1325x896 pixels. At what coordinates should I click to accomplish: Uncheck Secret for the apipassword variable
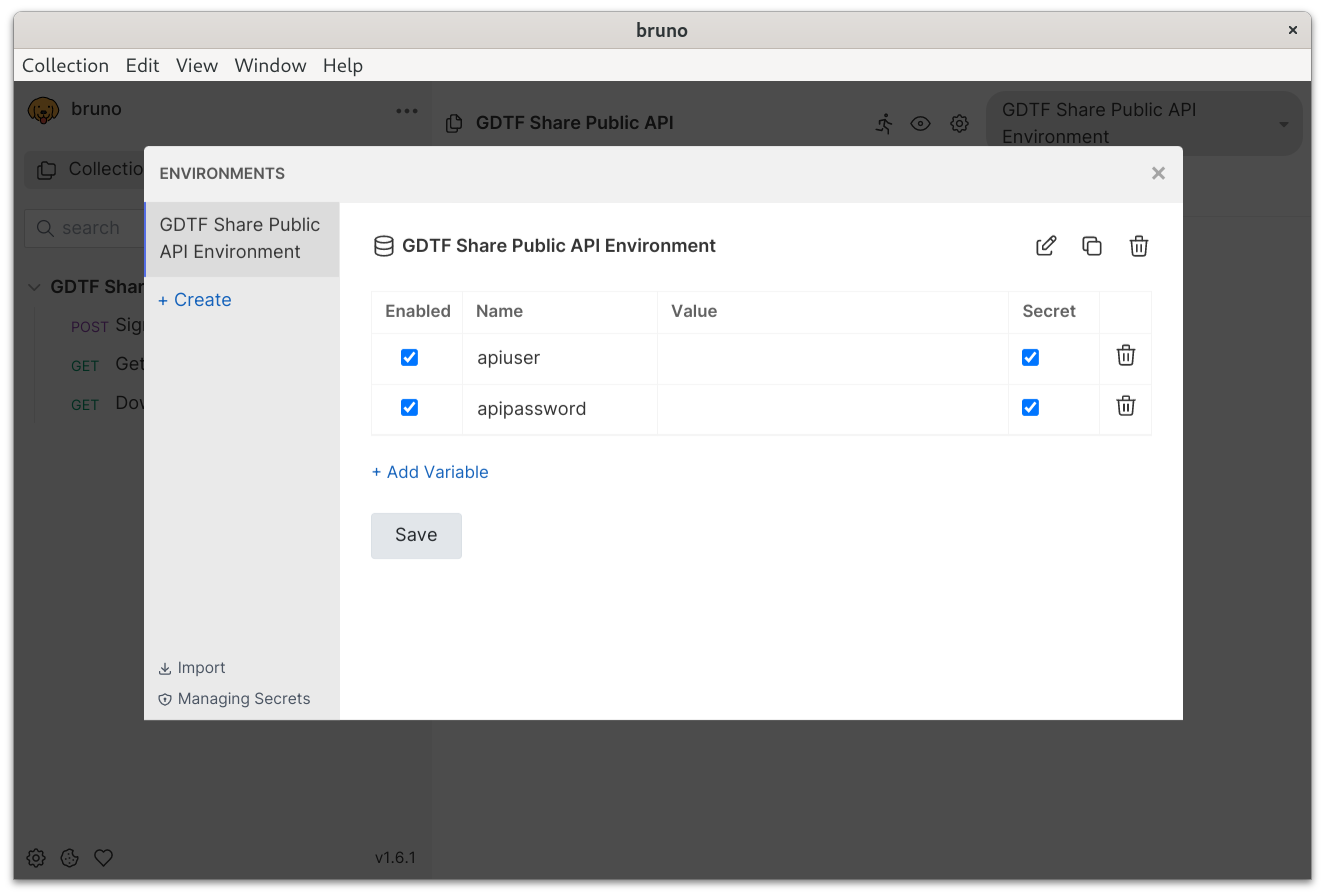pyautogui.click(x=1030, y=407)
